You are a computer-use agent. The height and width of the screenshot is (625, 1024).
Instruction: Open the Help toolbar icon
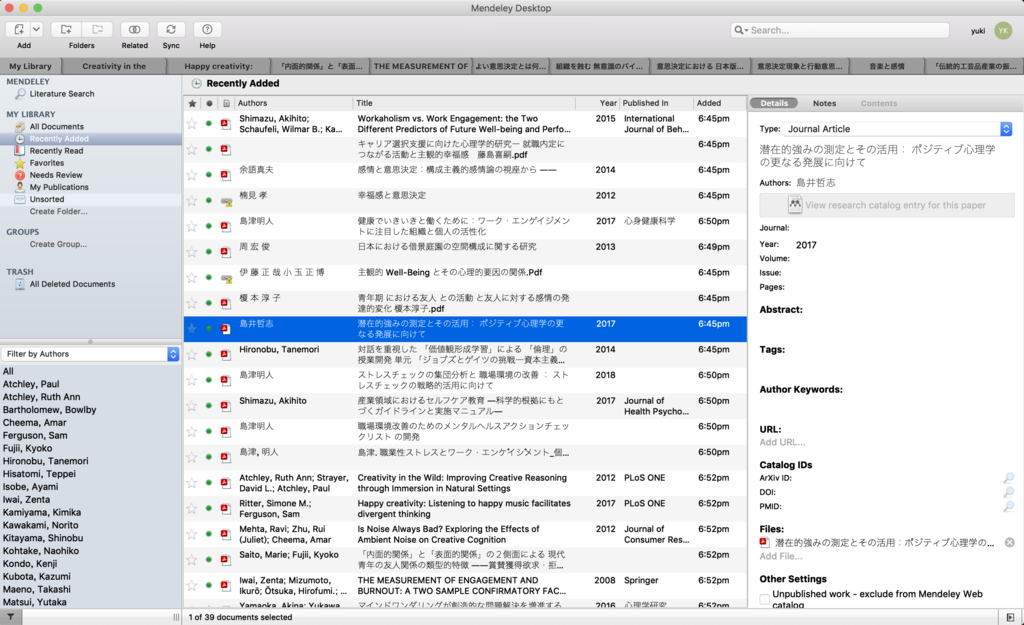point(207,29)
